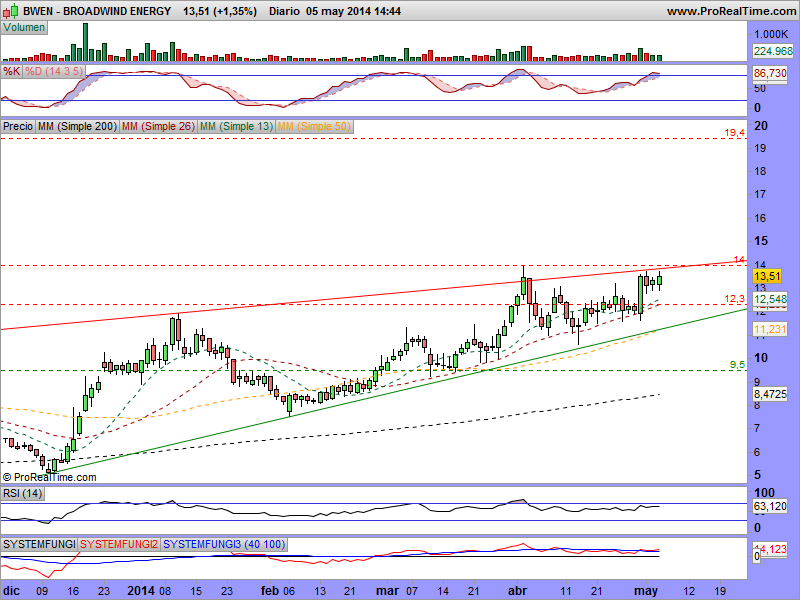Click the 1.000K volume scale label
The height and width of the screenshot is (600, 800).
point(771,34)
